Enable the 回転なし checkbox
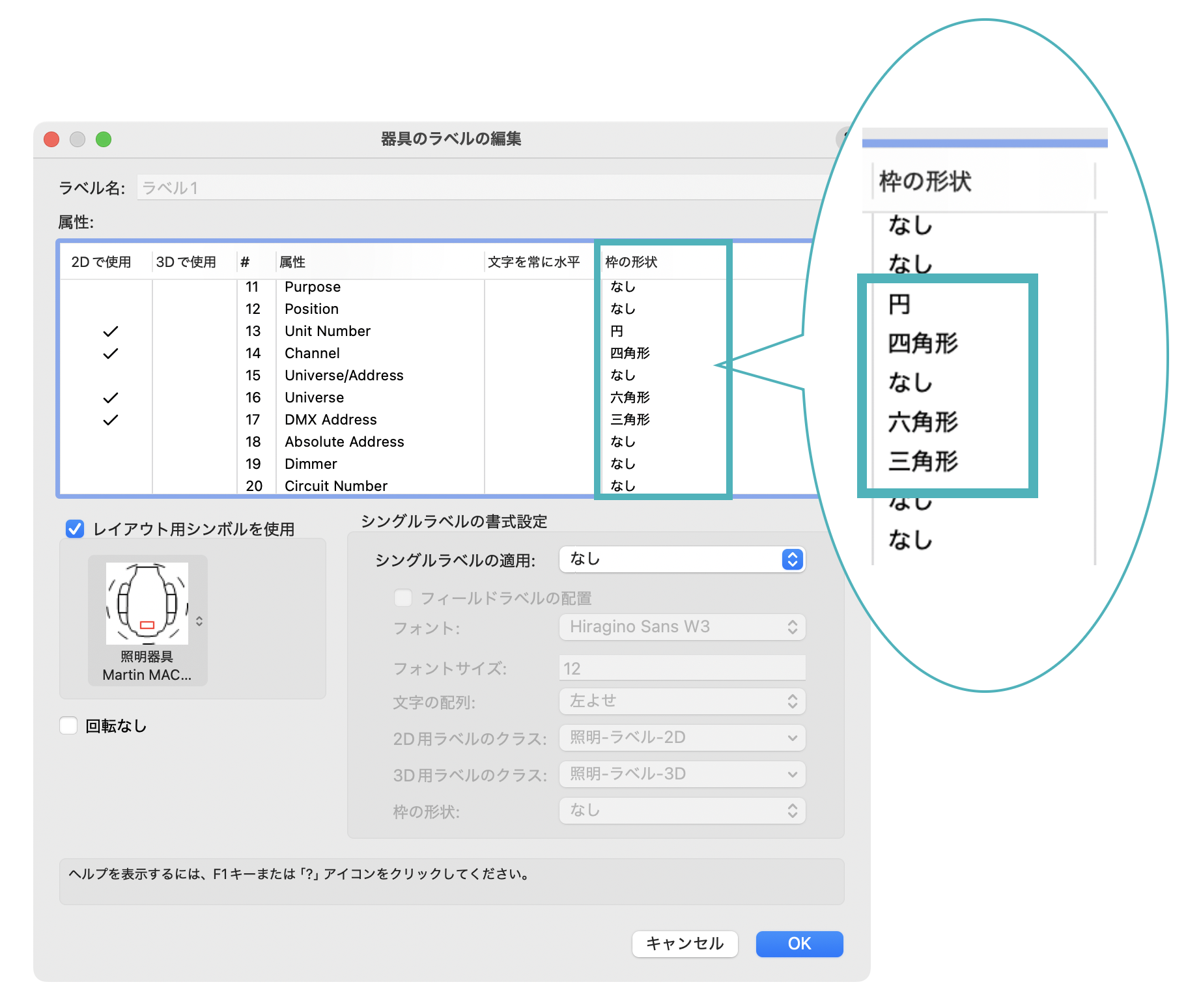This screenshot has height=1008, width=1201. pos(68,725)
